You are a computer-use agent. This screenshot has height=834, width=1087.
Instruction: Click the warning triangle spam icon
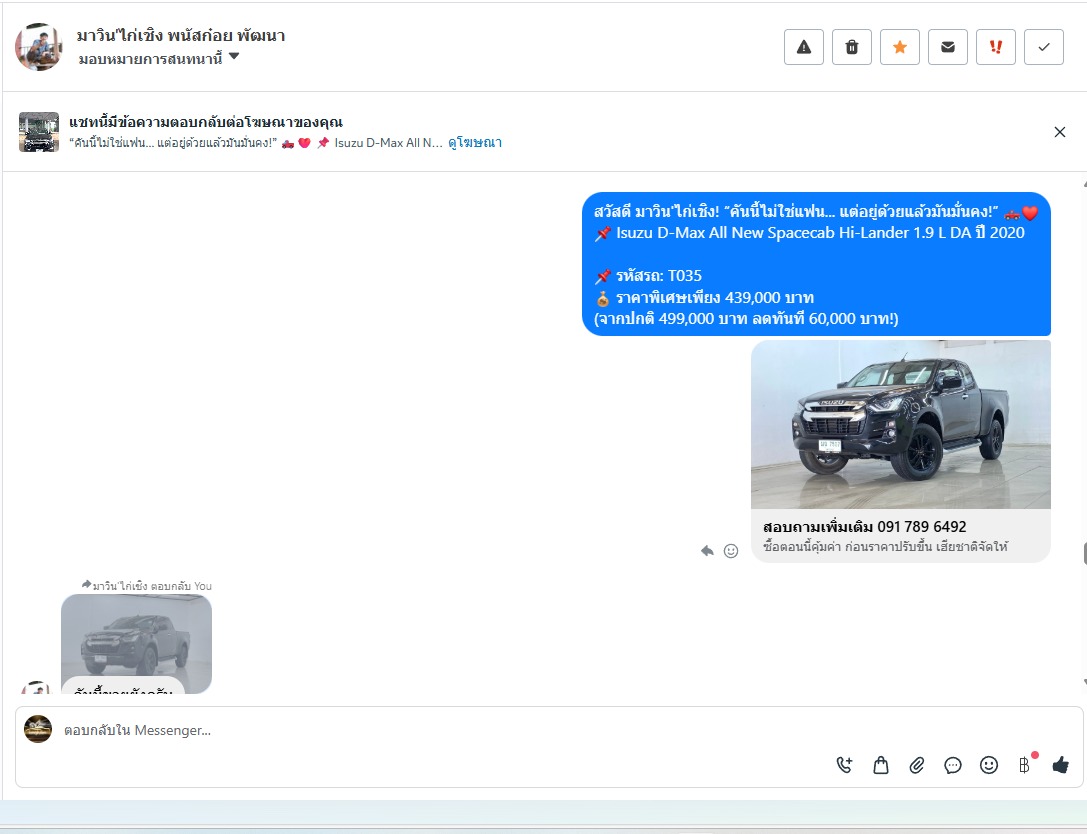pos(803,47)
